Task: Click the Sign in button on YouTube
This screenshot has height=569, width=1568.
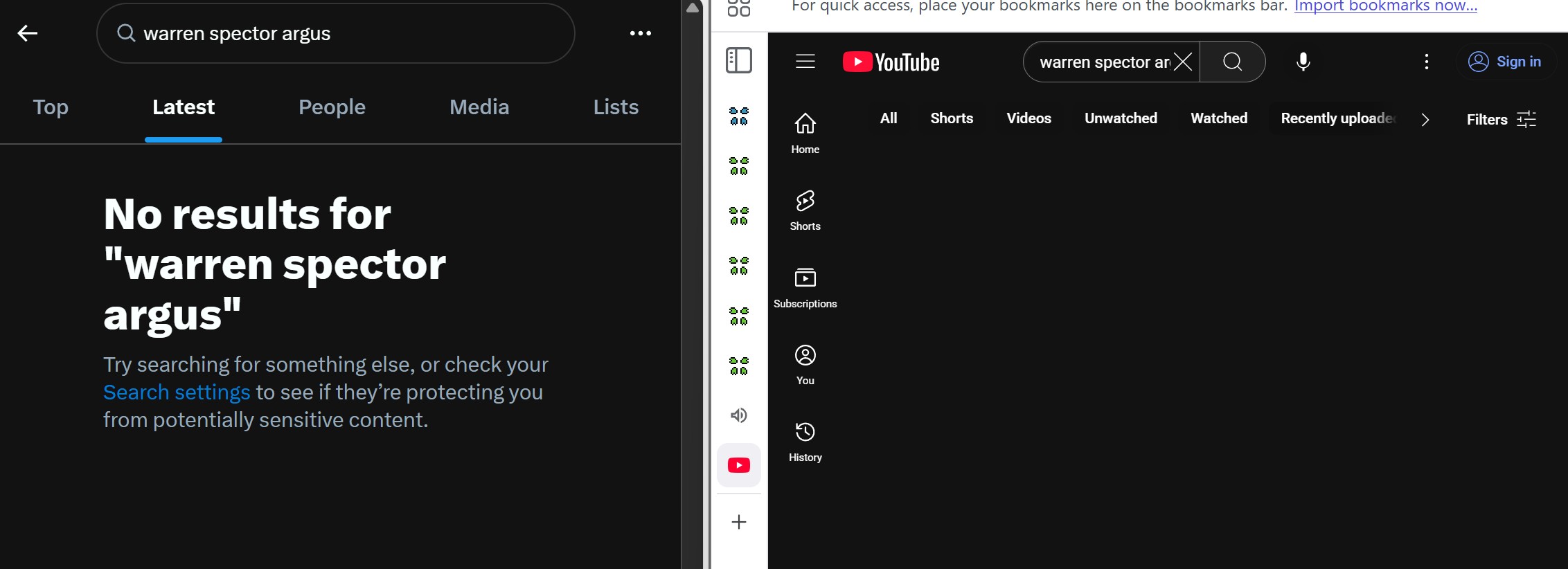Action: [x=1505, y=62]
